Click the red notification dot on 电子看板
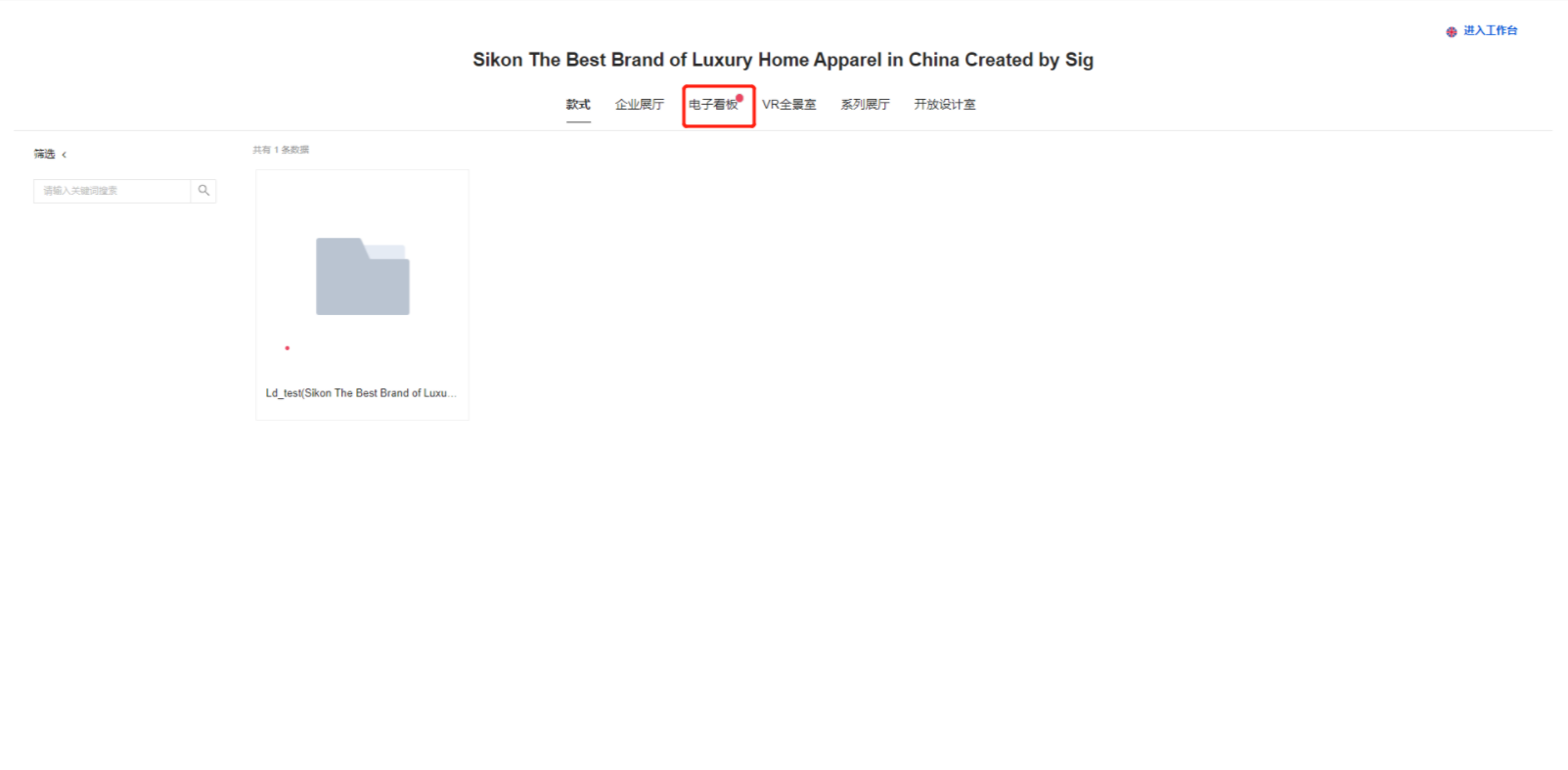 (x=739, y=98)
